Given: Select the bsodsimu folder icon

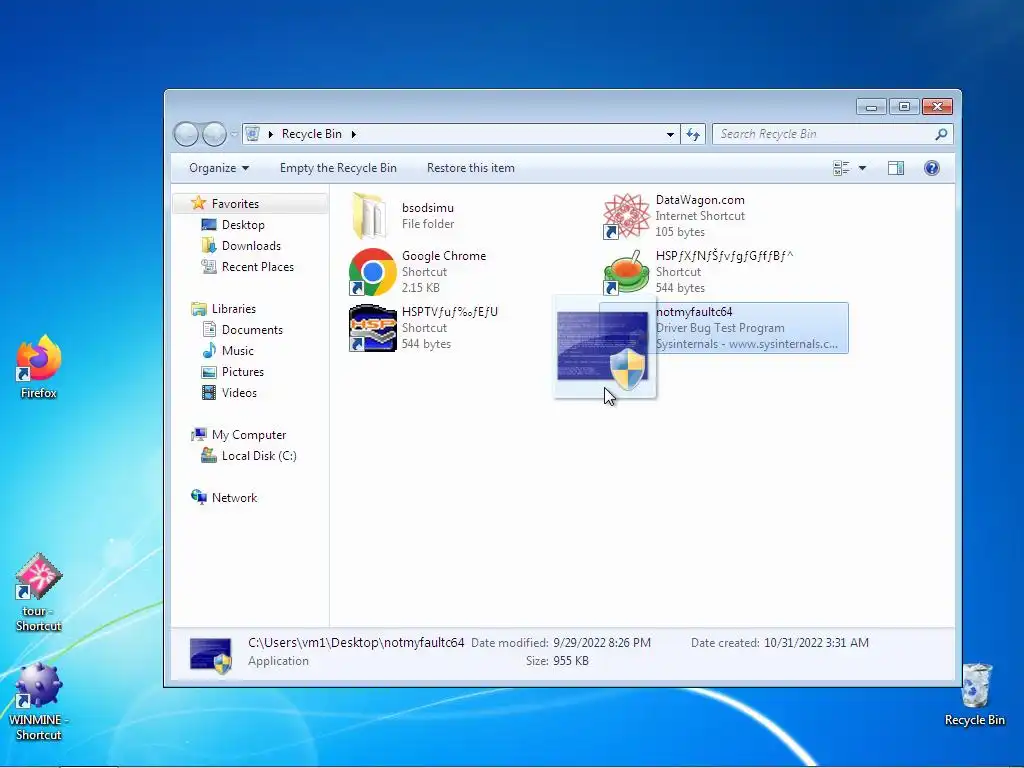Looking at the screenshot, I should [370, 216].
